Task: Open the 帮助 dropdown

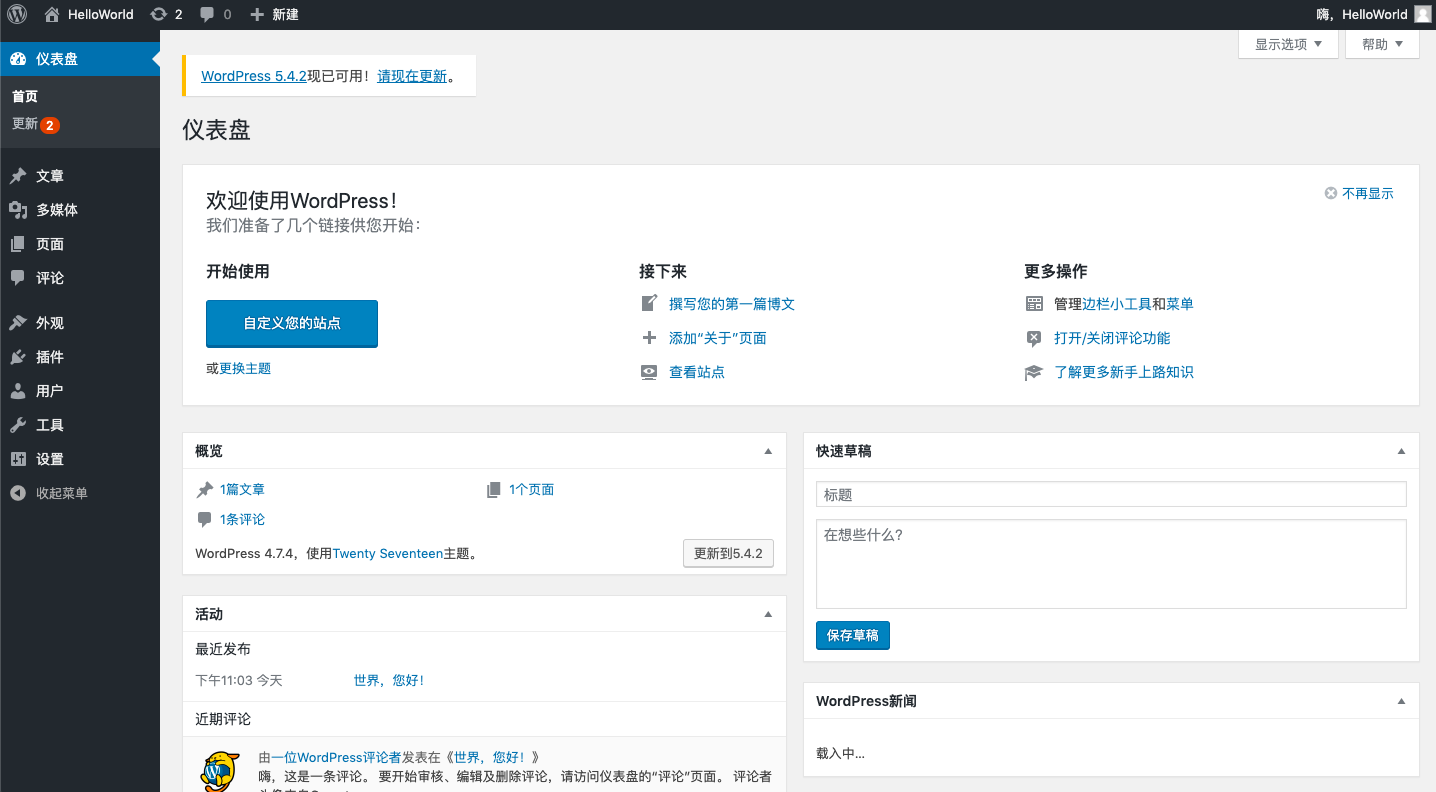Action: (1382, 44)
